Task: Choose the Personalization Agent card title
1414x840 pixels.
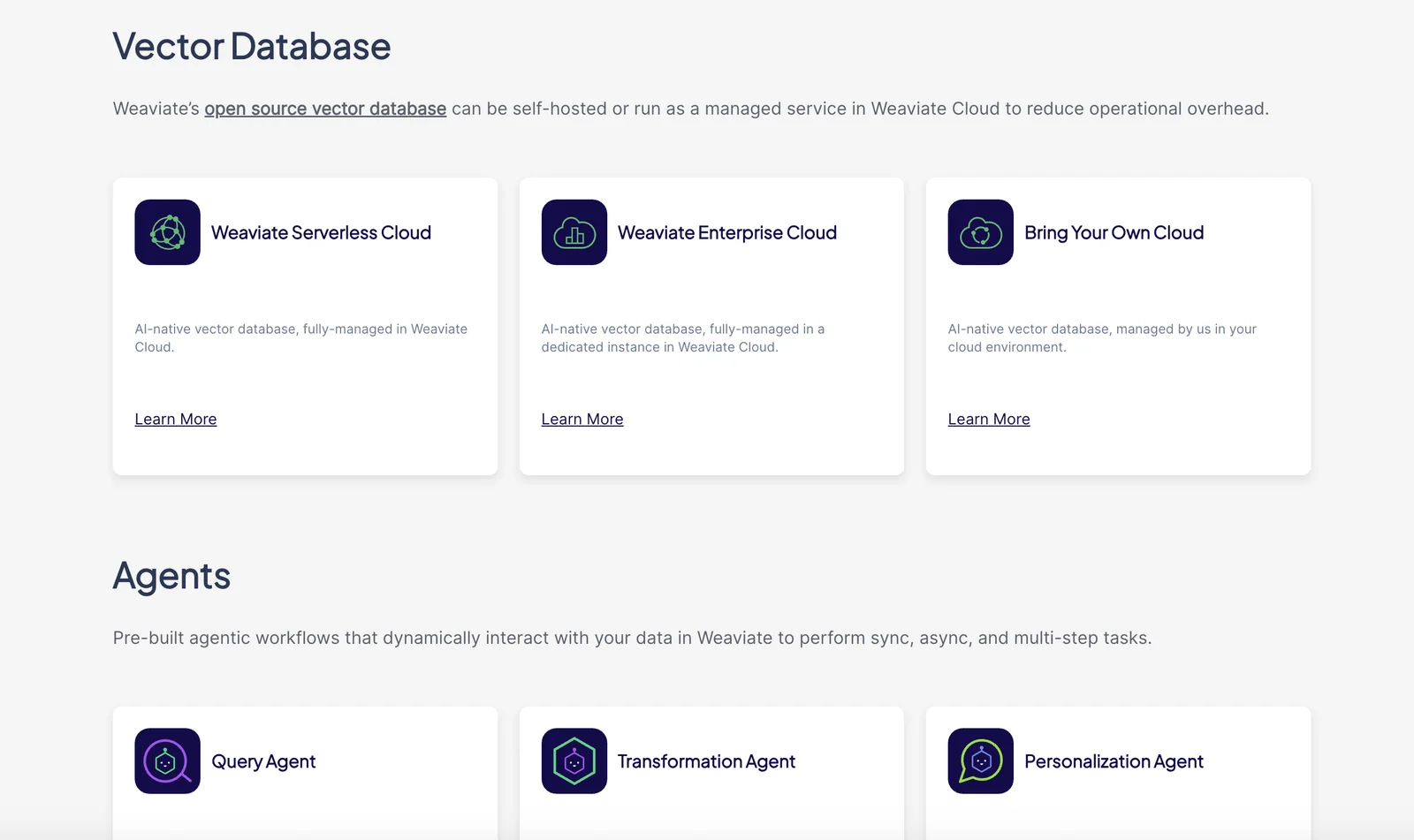Action: coord(1114,761)
